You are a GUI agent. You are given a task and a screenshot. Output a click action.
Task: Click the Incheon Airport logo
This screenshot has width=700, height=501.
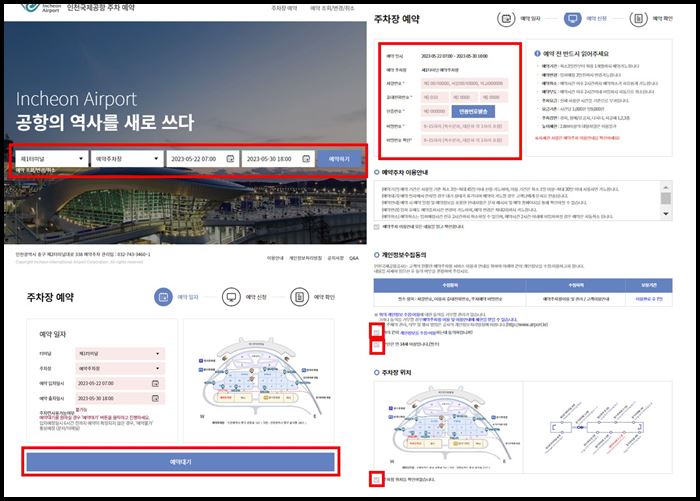pyautogui.click(x=41, y=7)
